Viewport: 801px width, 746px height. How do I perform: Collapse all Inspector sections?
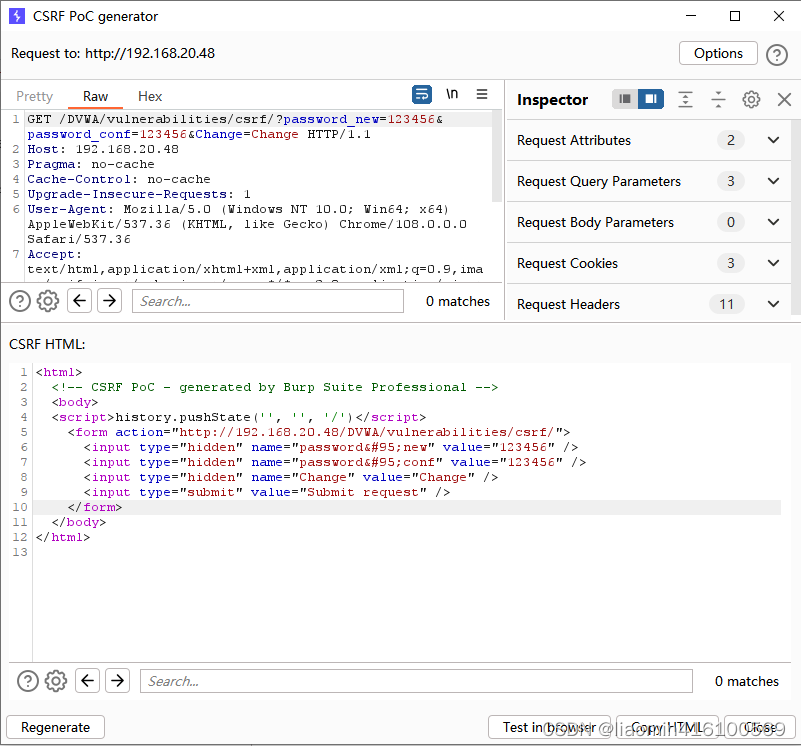[x=718, y=99]
